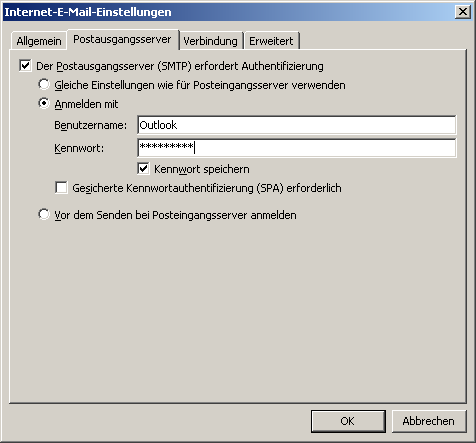476x443 pixels.
Task: Enable Gesicherte Kennwortauthentifizierung (SPA) checkbox
Action: pyautogui.click(x=61, y=188)
